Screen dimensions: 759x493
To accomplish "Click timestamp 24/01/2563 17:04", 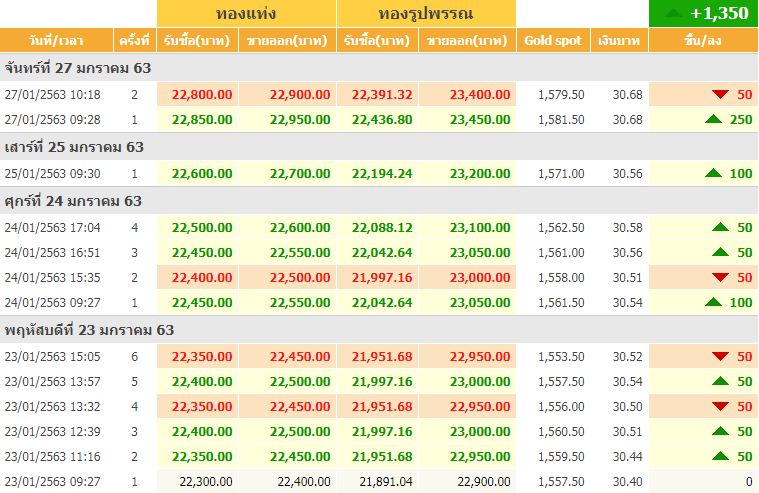I will click(52, 227).
